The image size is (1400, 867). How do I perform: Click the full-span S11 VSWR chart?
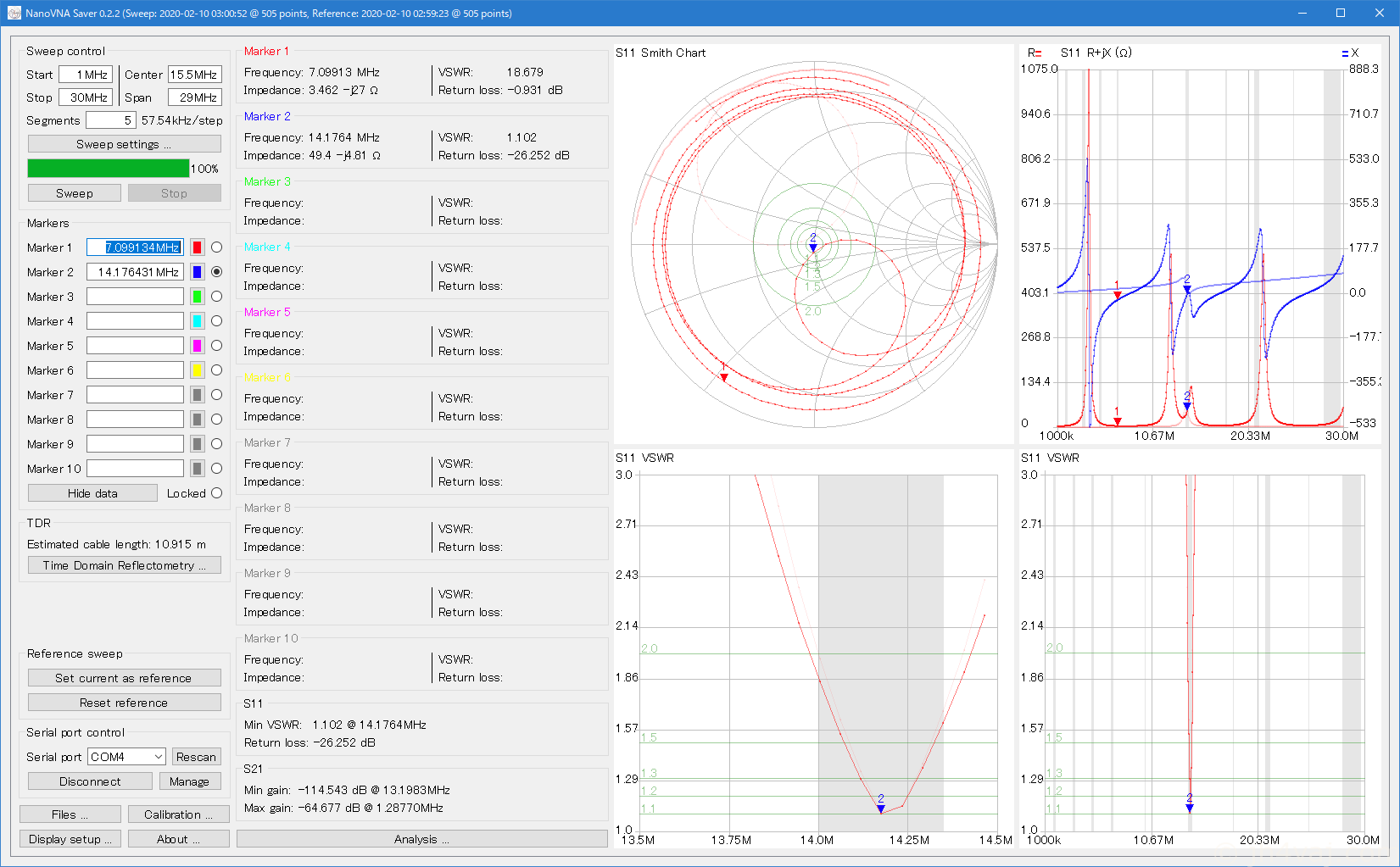1199,649
